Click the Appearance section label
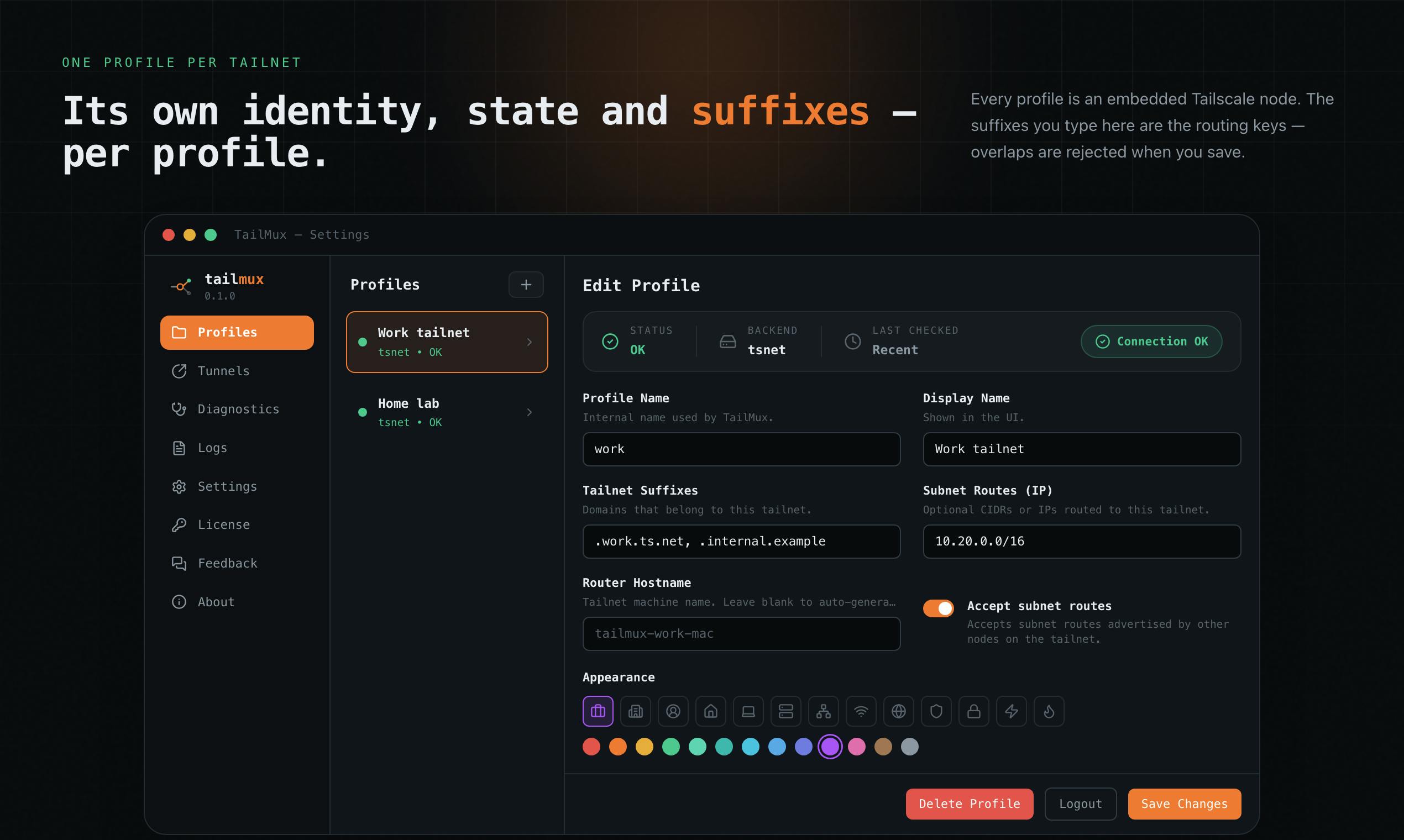Viewport: 1404px width, 840px height. coord(618,677)
